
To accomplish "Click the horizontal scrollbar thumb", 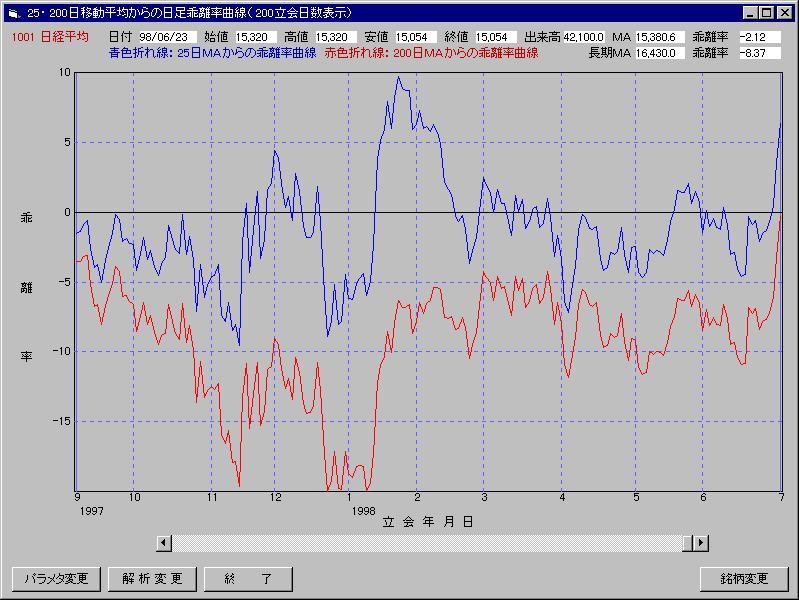I will click(x=688, y=542).
